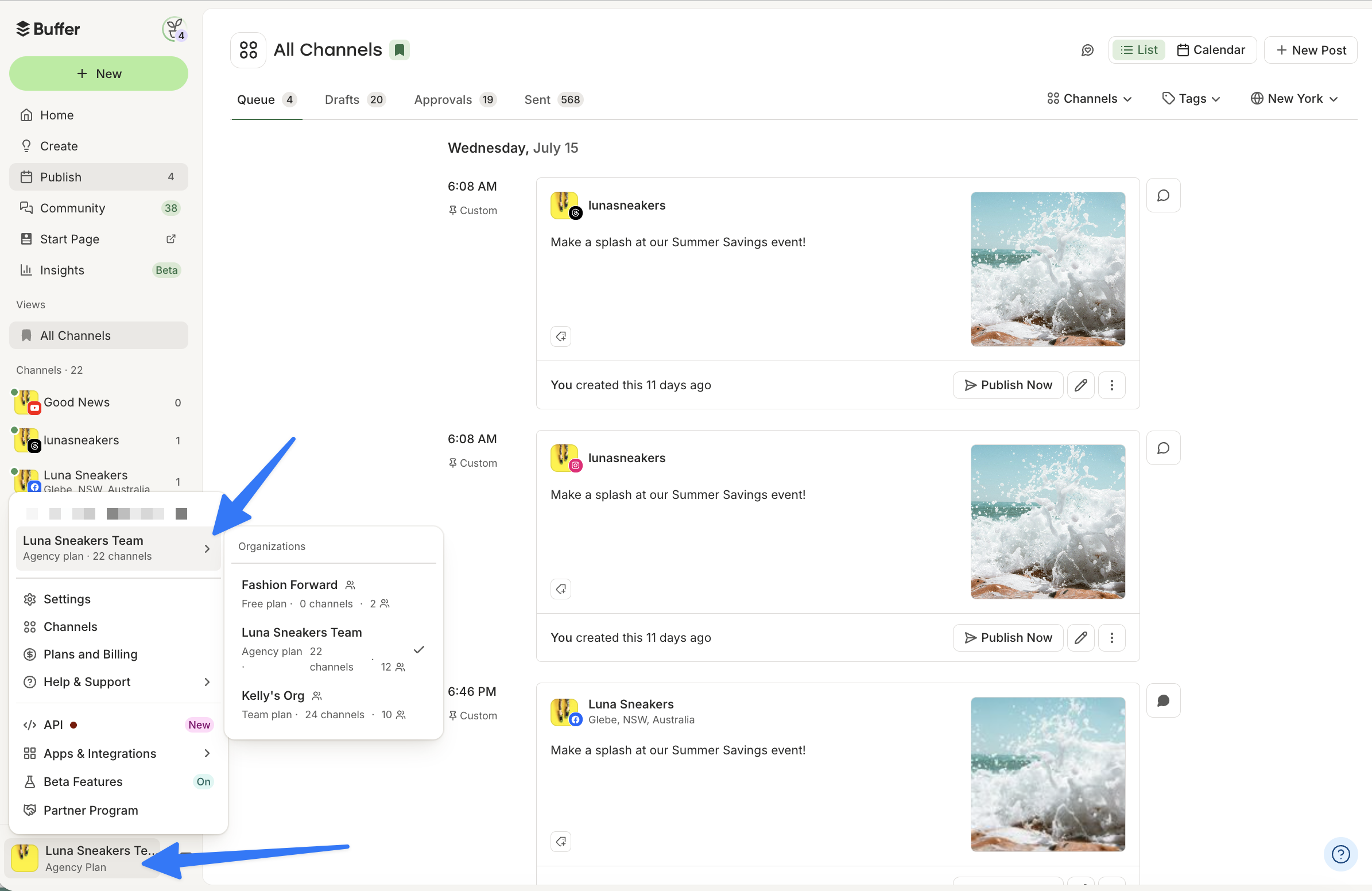Click the green New button
1372x891 pixels.
[x=99, y=73]
